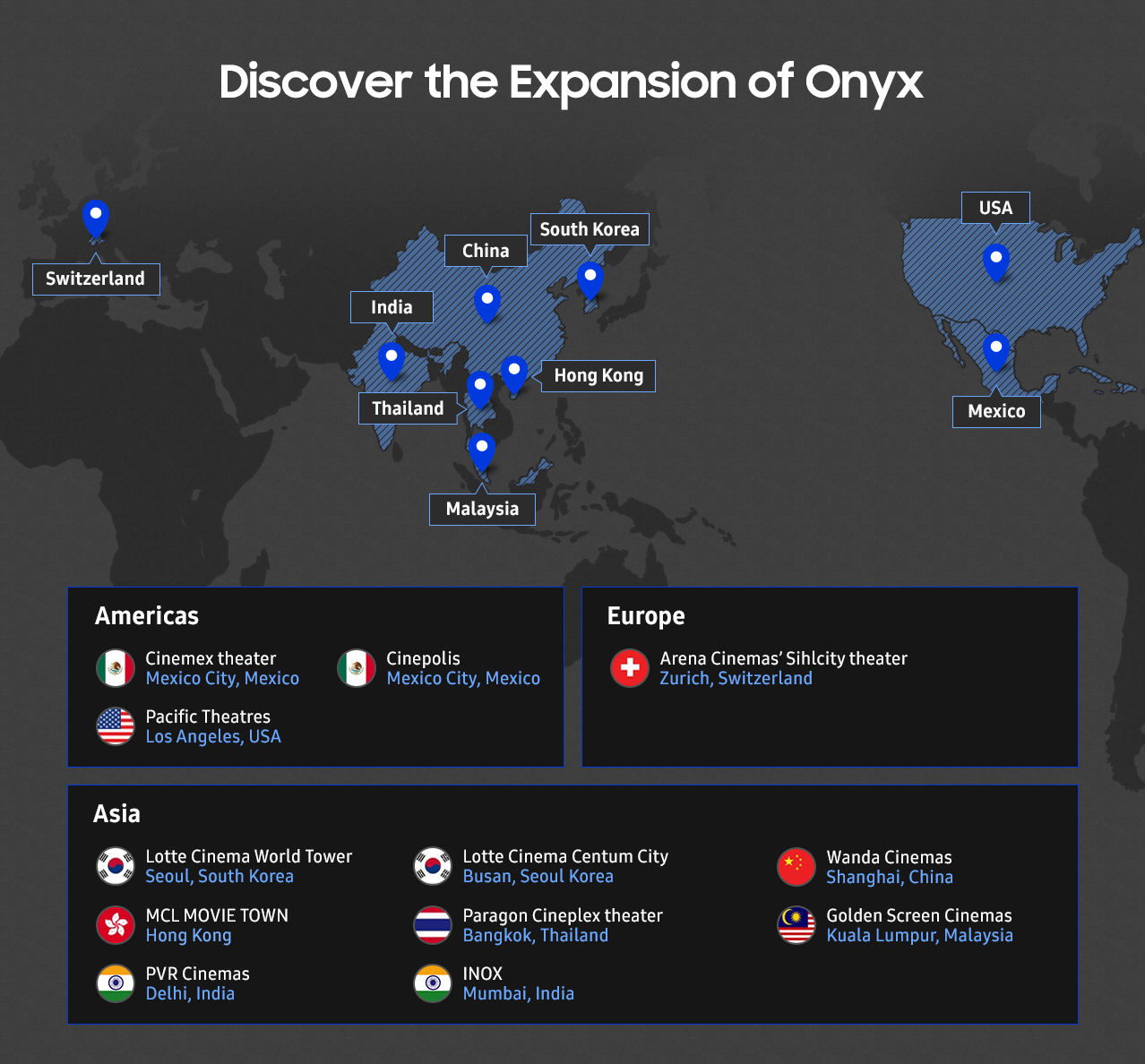Select the India map label

pos(392,307)
